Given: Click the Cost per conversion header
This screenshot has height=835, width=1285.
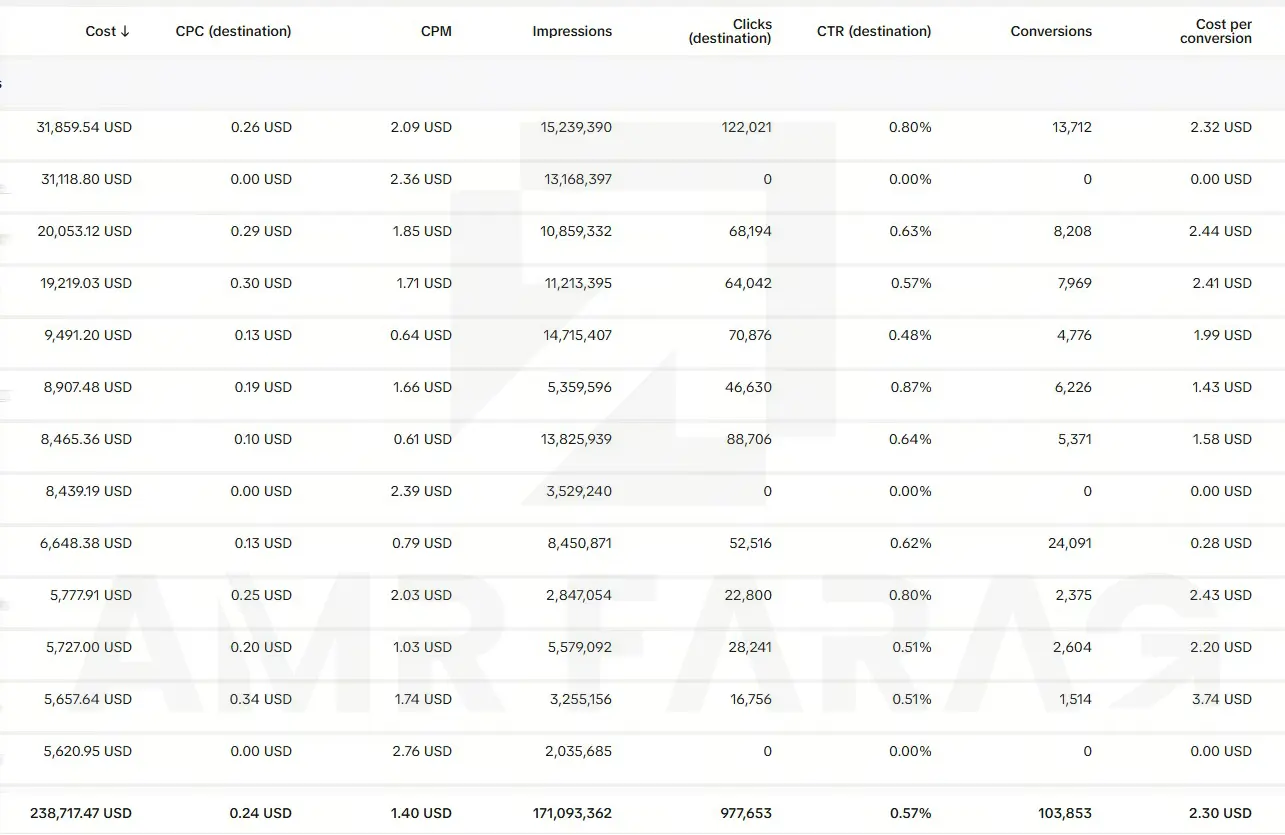Looking at the screenshot, I should (1216, 31).
